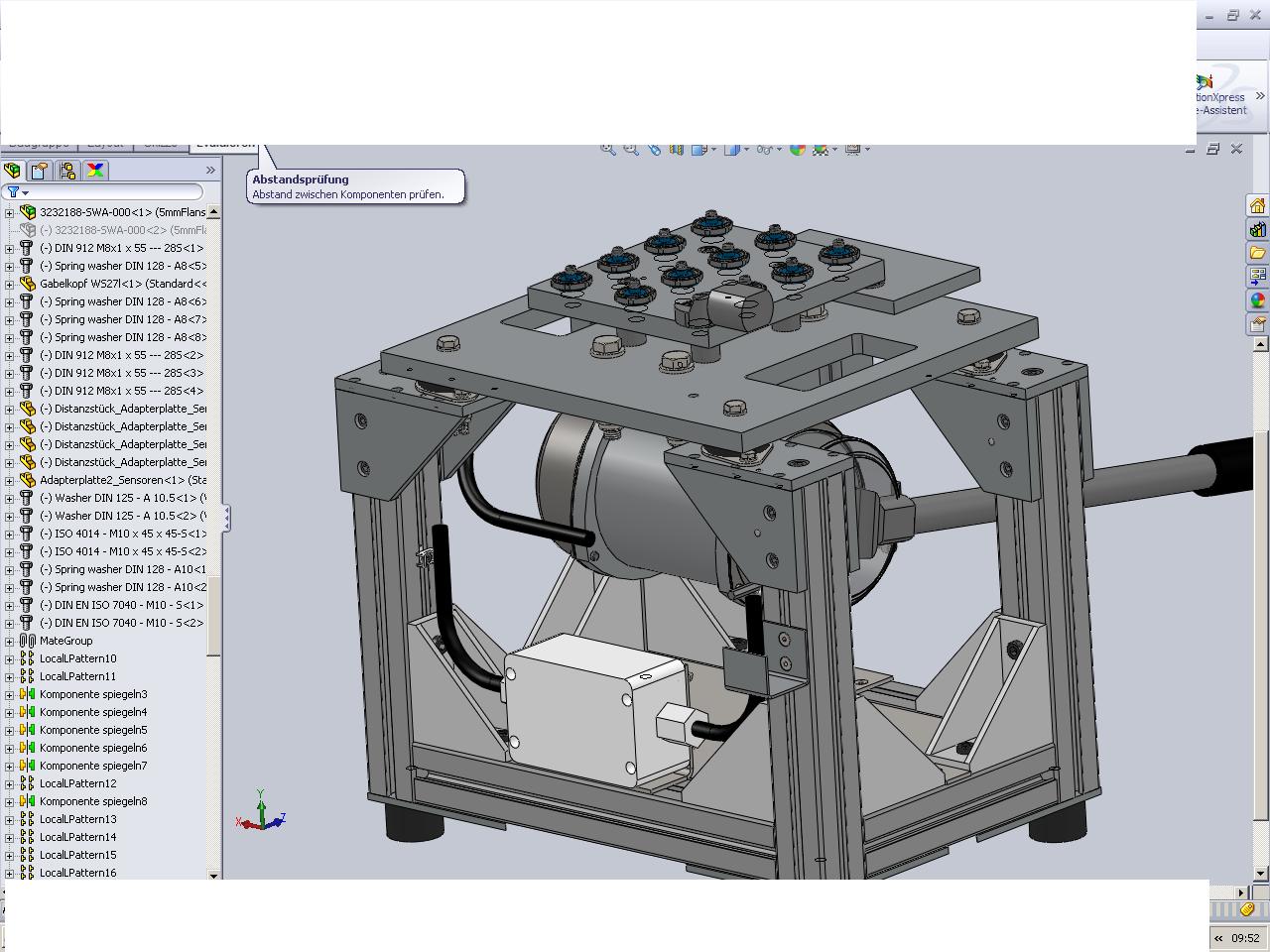Open the FeatureManager design tree tab
The width and height of the screenshot is (1270, 952).
click(13, 171)
